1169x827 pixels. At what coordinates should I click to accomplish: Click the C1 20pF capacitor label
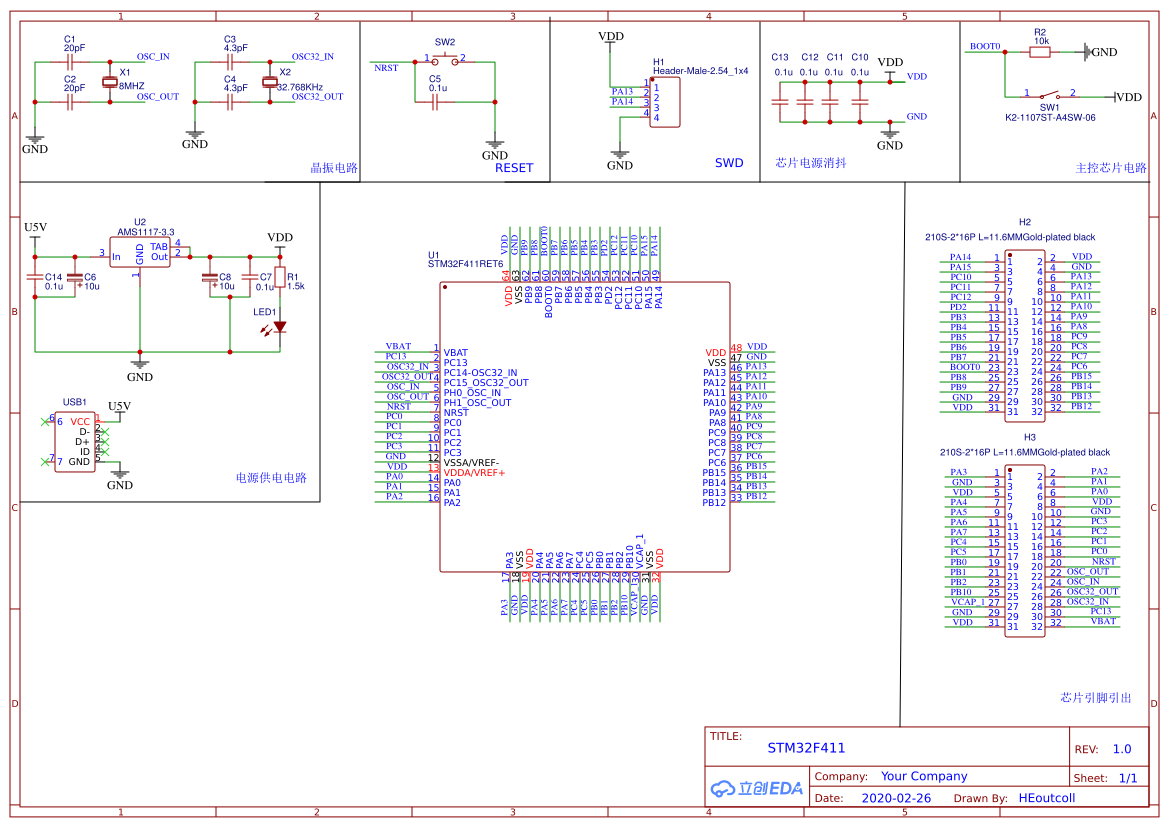[x=75, y=43]
